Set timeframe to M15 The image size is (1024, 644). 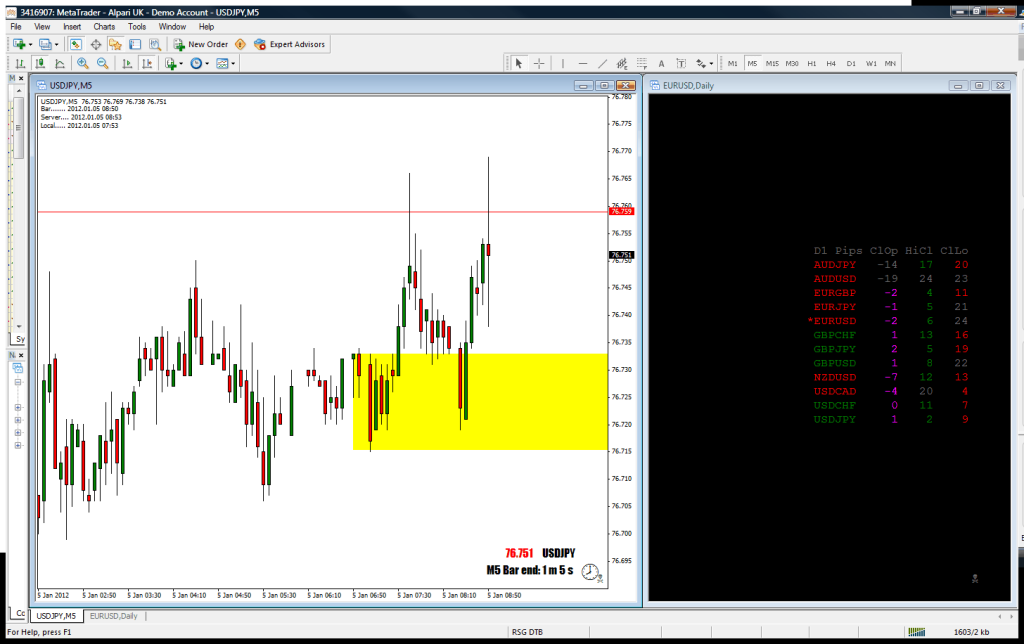[x=772, y=63]
